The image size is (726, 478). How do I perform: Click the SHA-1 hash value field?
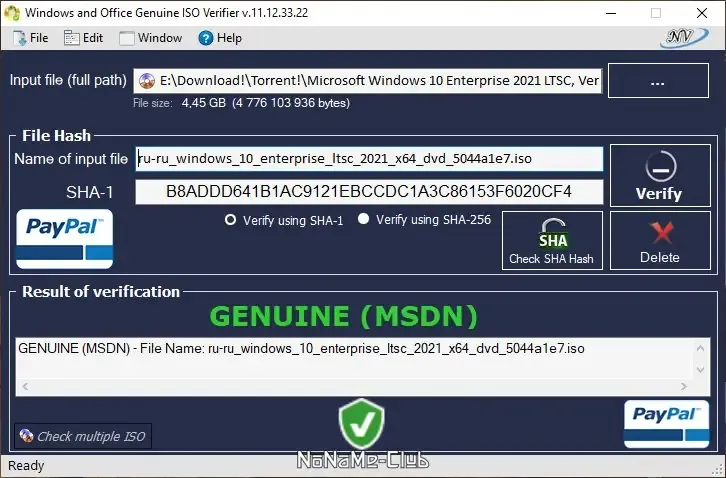pyautogui.click(x=369, y=192)
